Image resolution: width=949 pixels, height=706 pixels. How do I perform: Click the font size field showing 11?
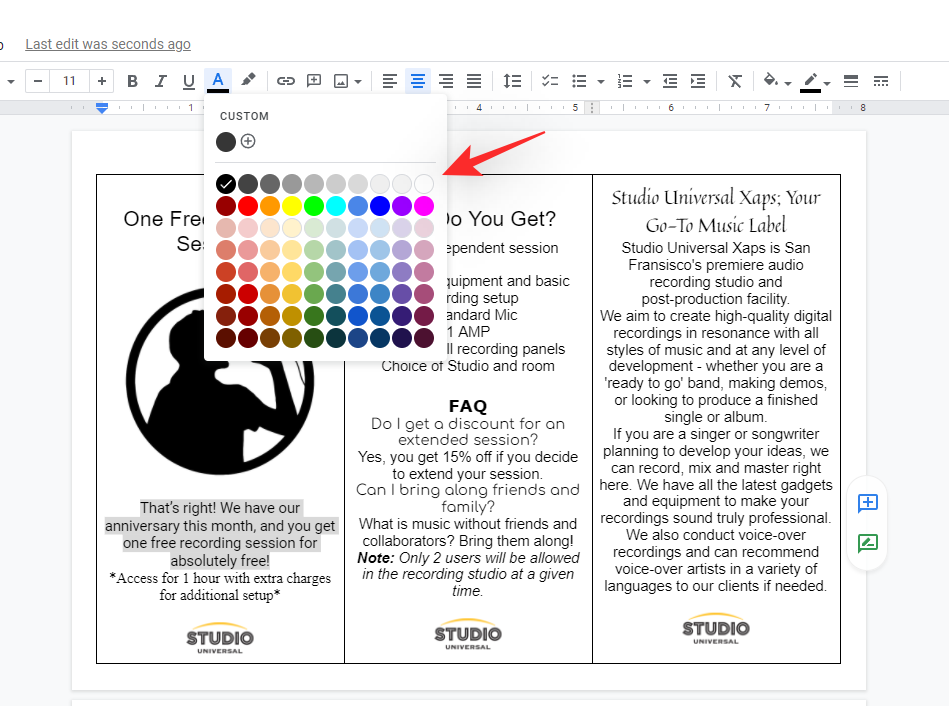tap(69, 81)
